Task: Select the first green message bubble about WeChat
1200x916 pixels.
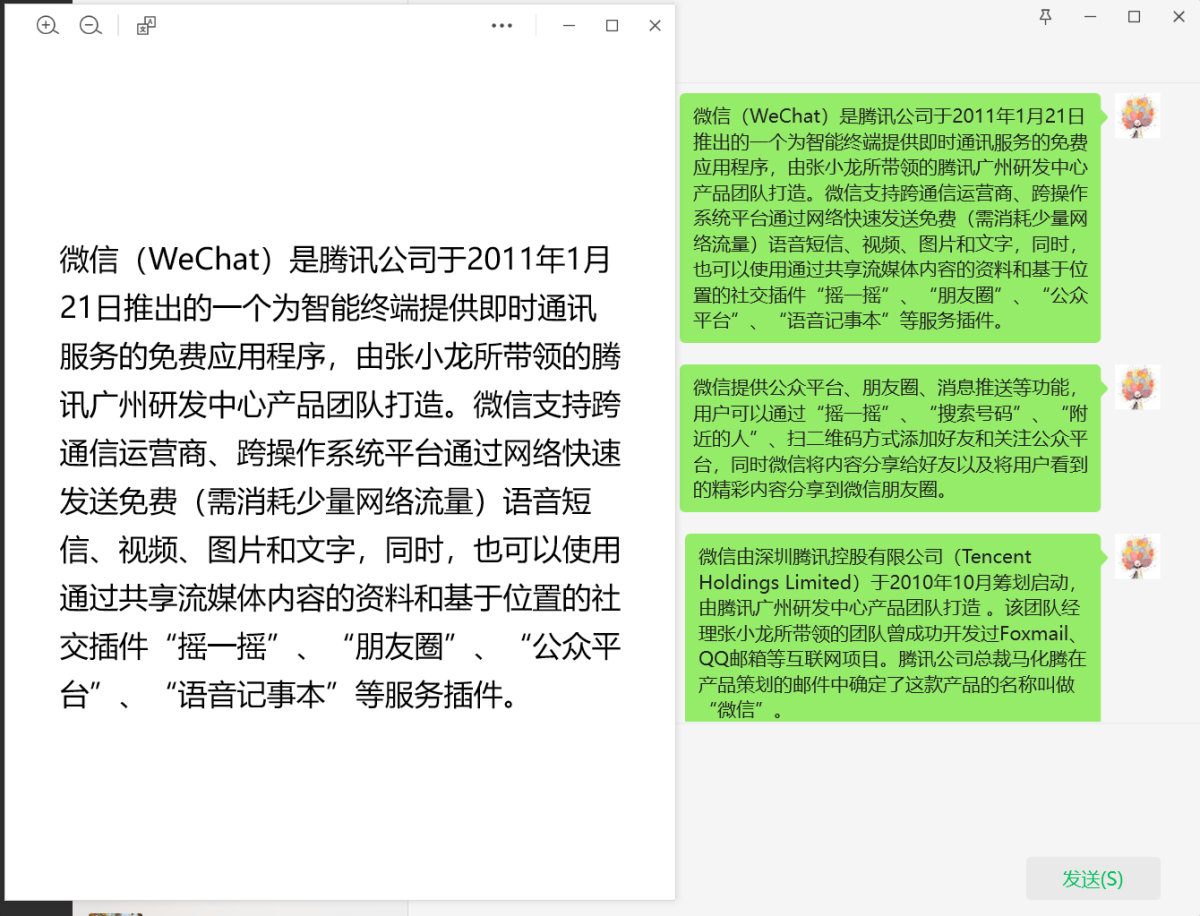Action: click(890, 218)
